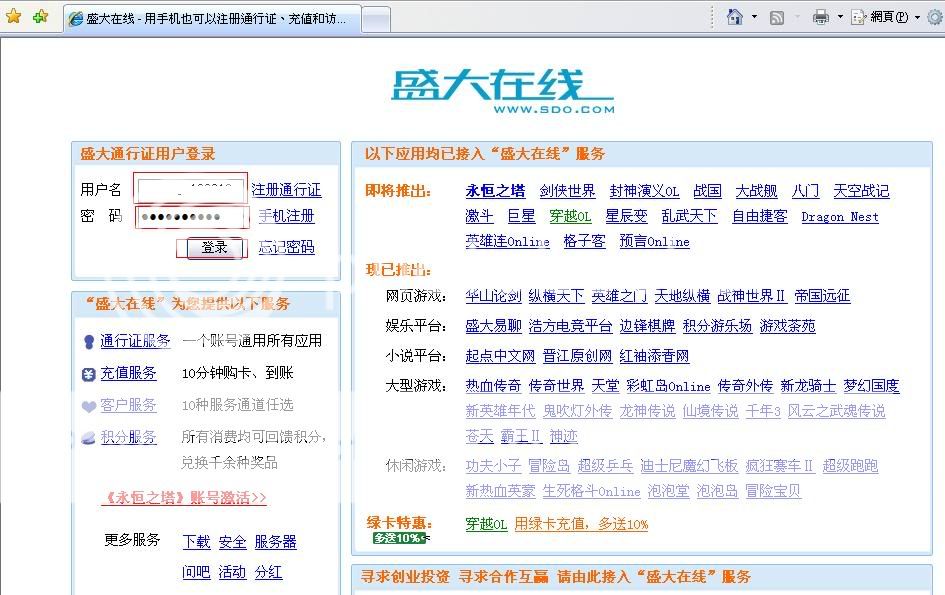Image resolution: width=945 pixels, height=595 pixels.
Task: Click the RSS feeds icon
Action: [x=777, y=17]
